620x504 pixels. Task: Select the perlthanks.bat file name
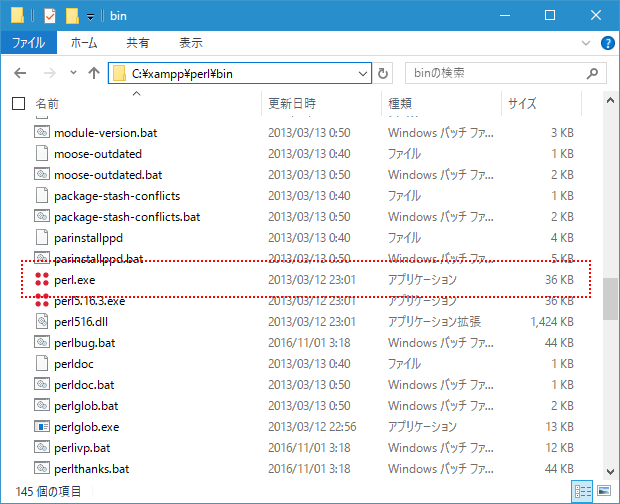click(92, 469)
